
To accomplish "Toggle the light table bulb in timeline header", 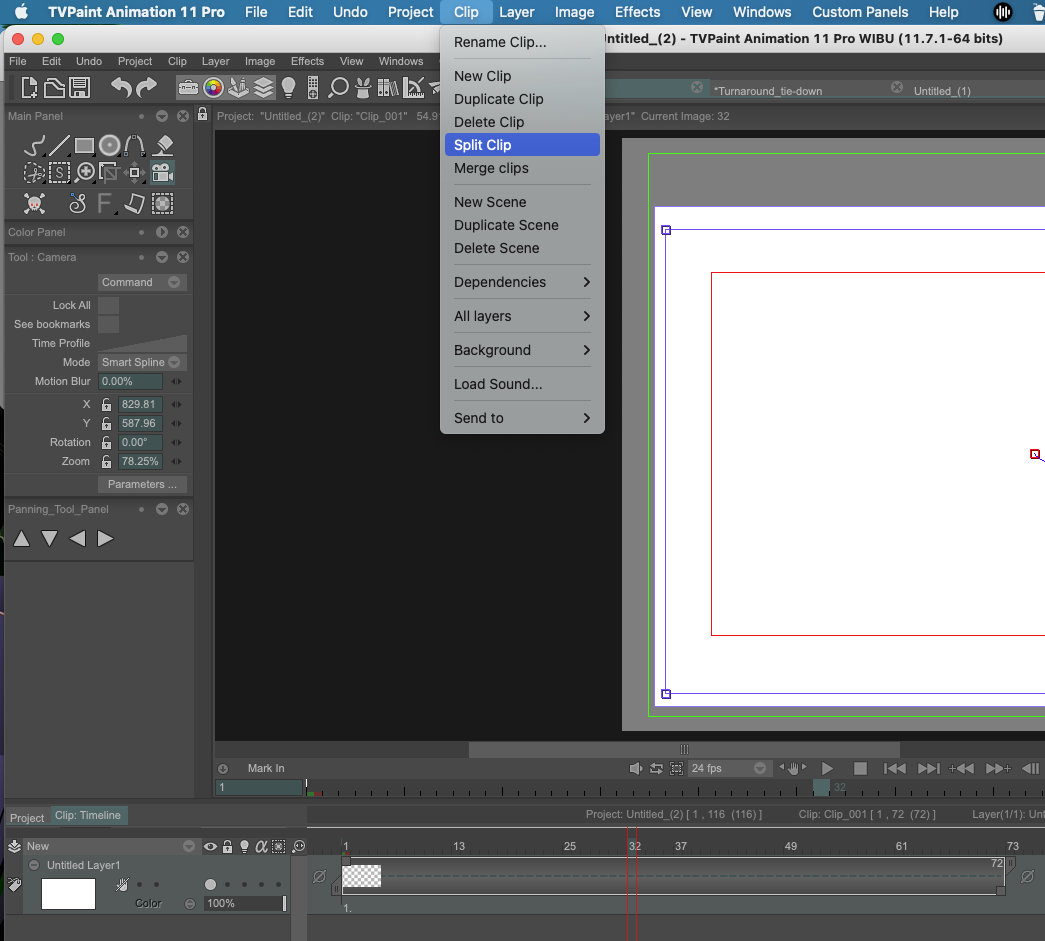I will [x=245, y=846].
